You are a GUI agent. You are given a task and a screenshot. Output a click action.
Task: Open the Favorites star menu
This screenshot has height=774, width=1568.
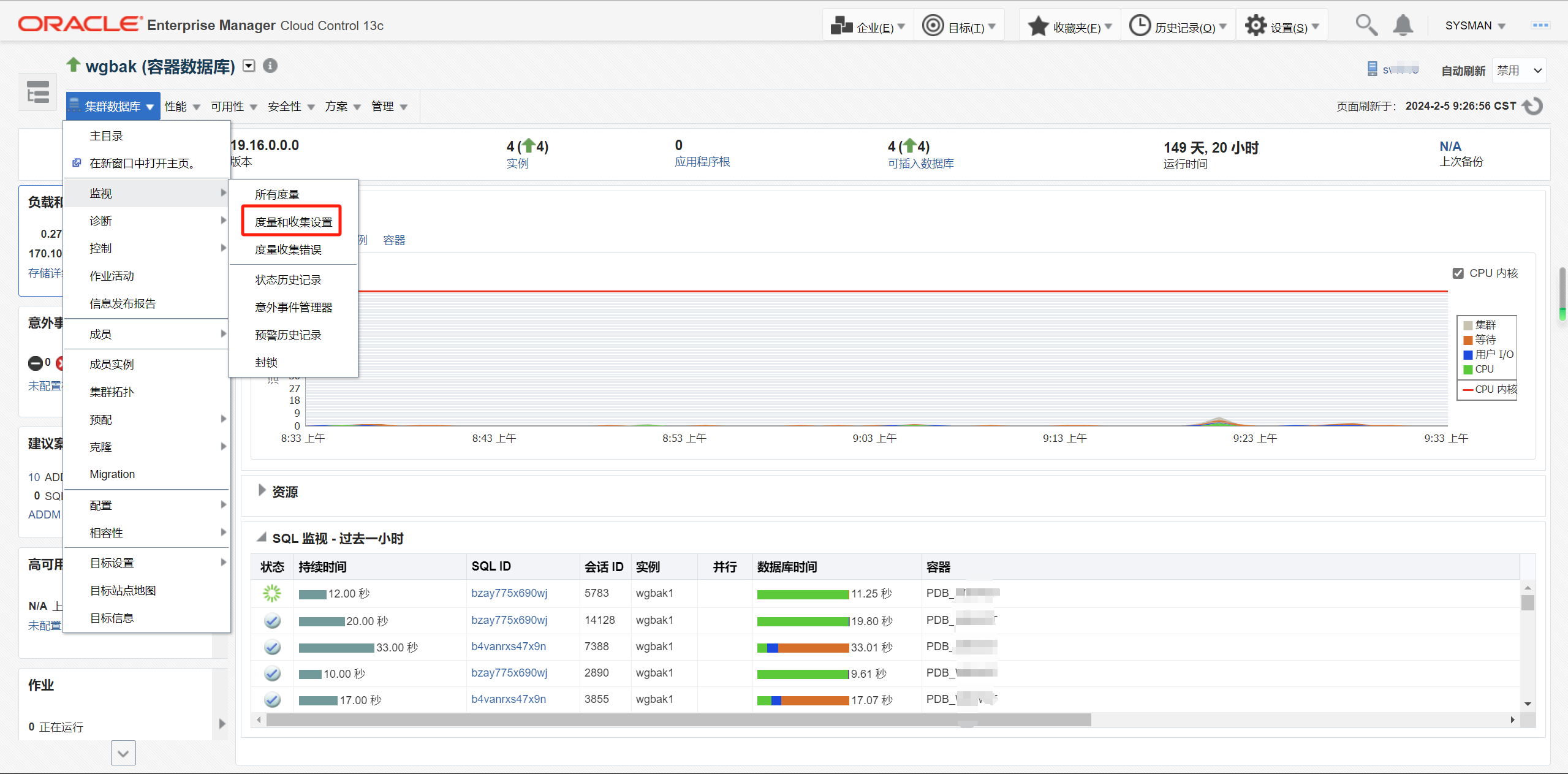1069,26
